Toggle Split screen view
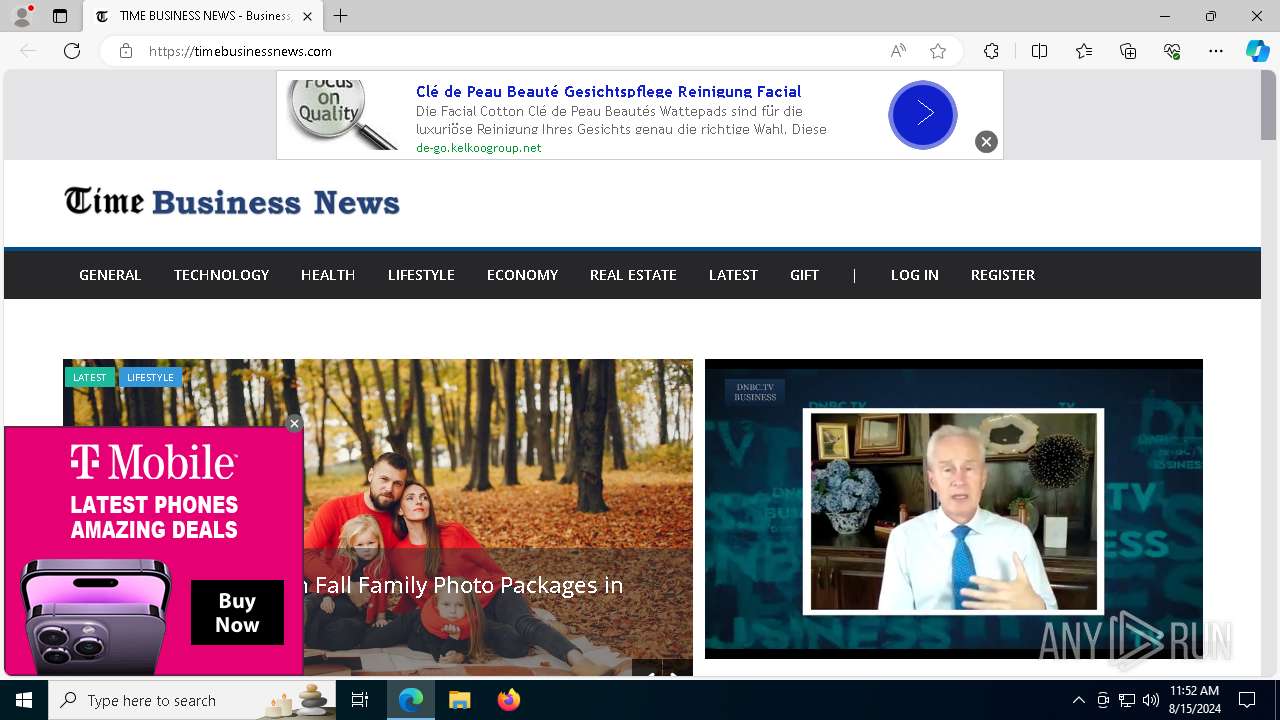1280x720 pixels. (x=1039, y=51)
